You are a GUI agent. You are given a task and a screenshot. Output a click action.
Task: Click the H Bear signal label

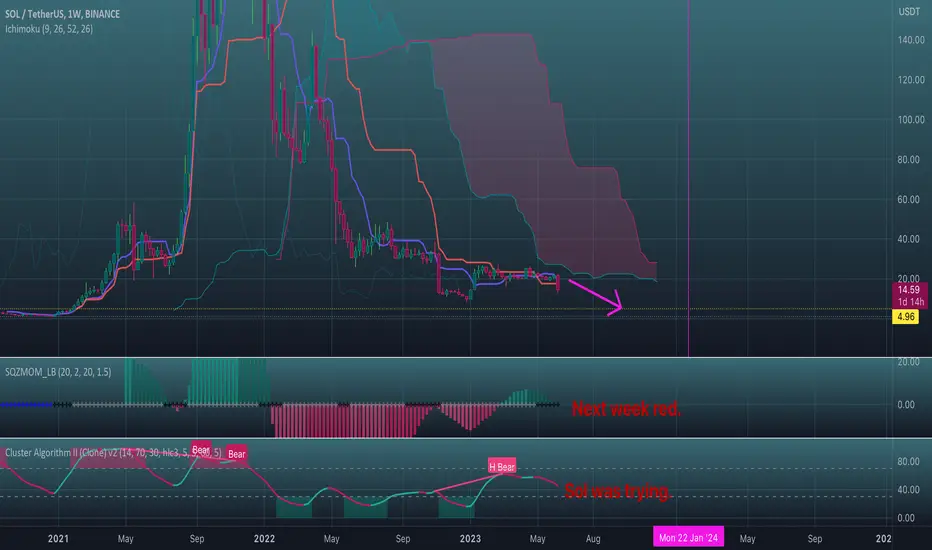pyautogui.click(x=502, y=467)
